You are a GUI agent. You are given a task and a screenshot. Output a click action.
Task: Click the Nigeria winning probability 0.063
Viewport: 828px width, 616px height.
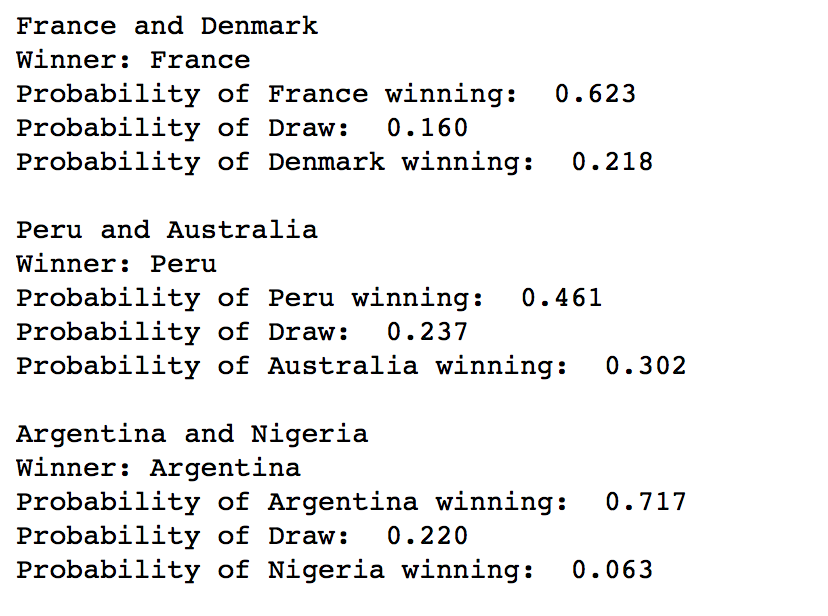click(x=612, y=570)
